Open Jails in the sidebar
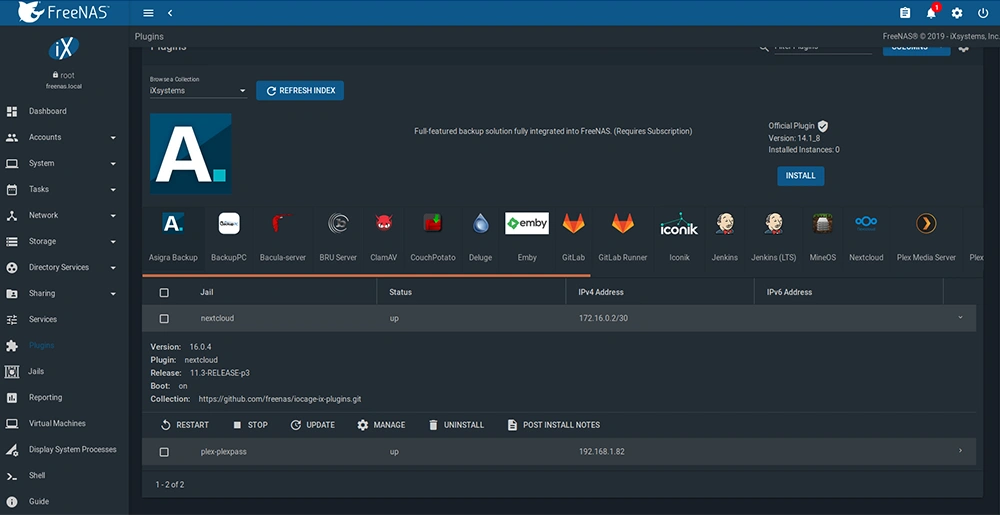The height and width of the screenshot is (515, 1000). point(36,371)
